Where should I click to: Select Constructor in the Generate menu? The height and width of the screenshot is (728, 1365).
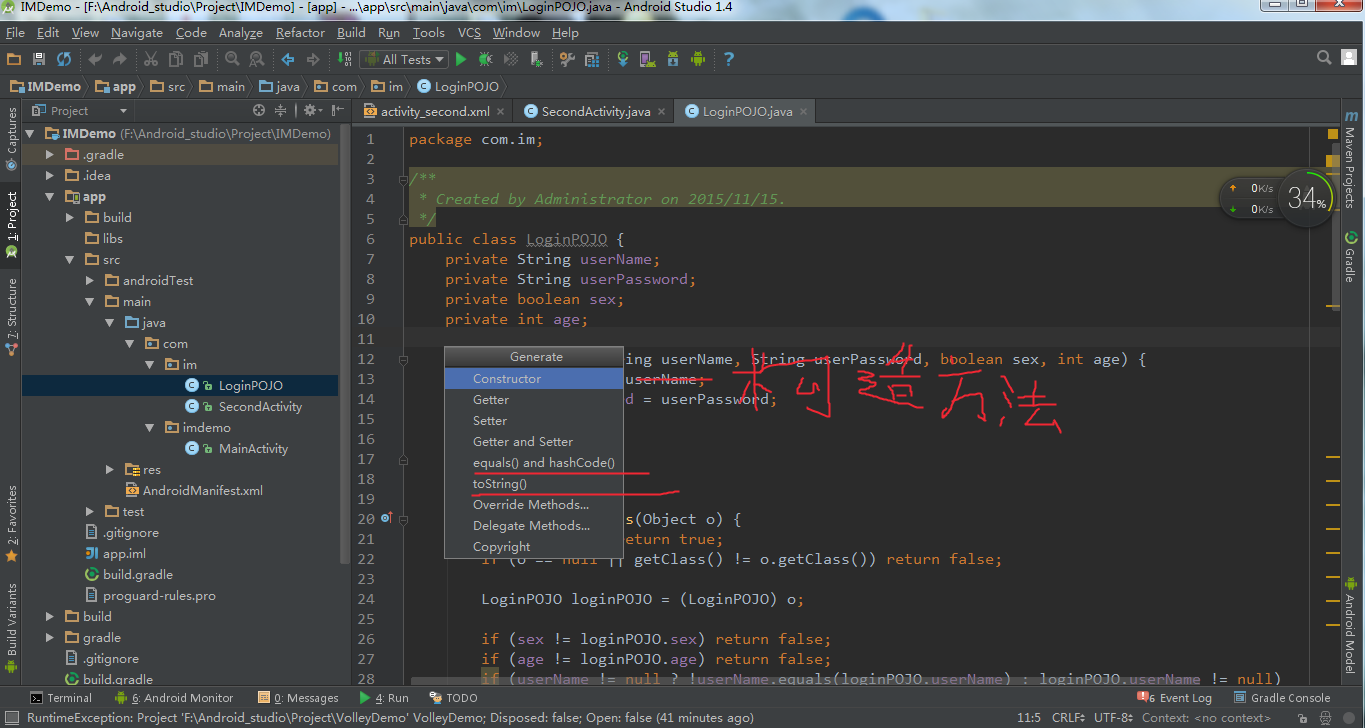tap(535, 379)
